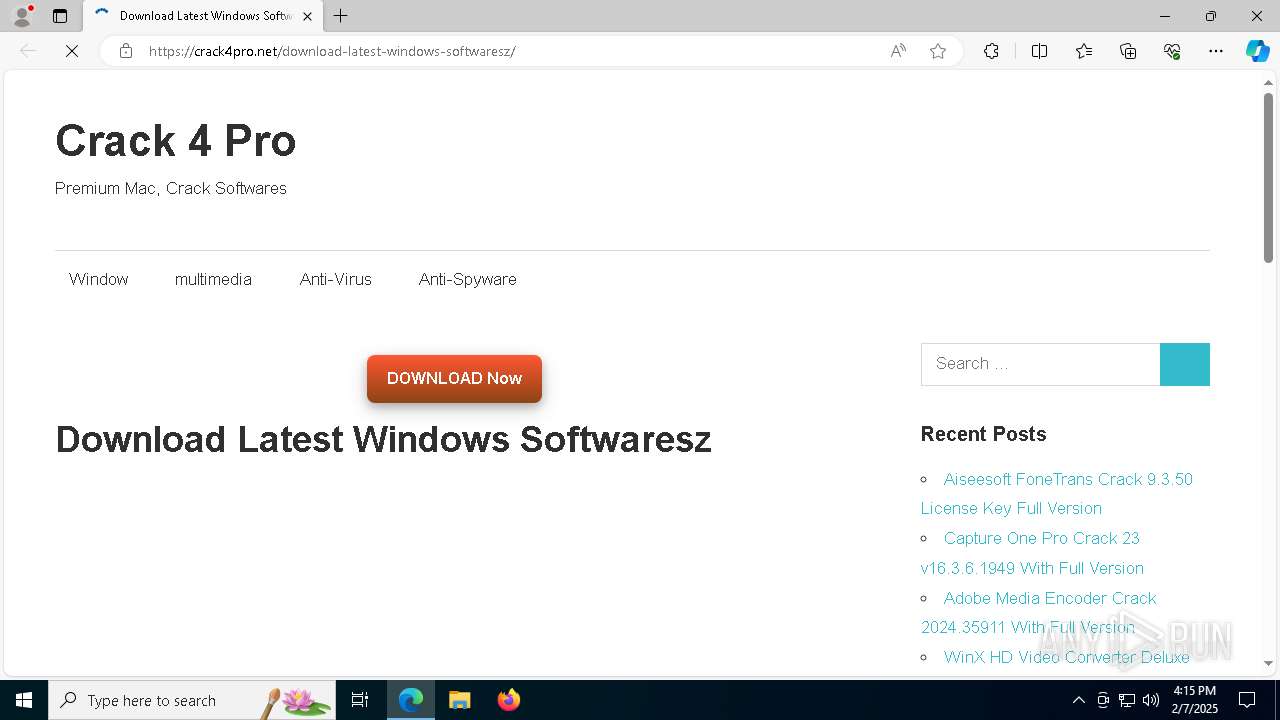Open the Anti-Virus menu item
Screen dimensions: 1280x720
pos(336,279)
